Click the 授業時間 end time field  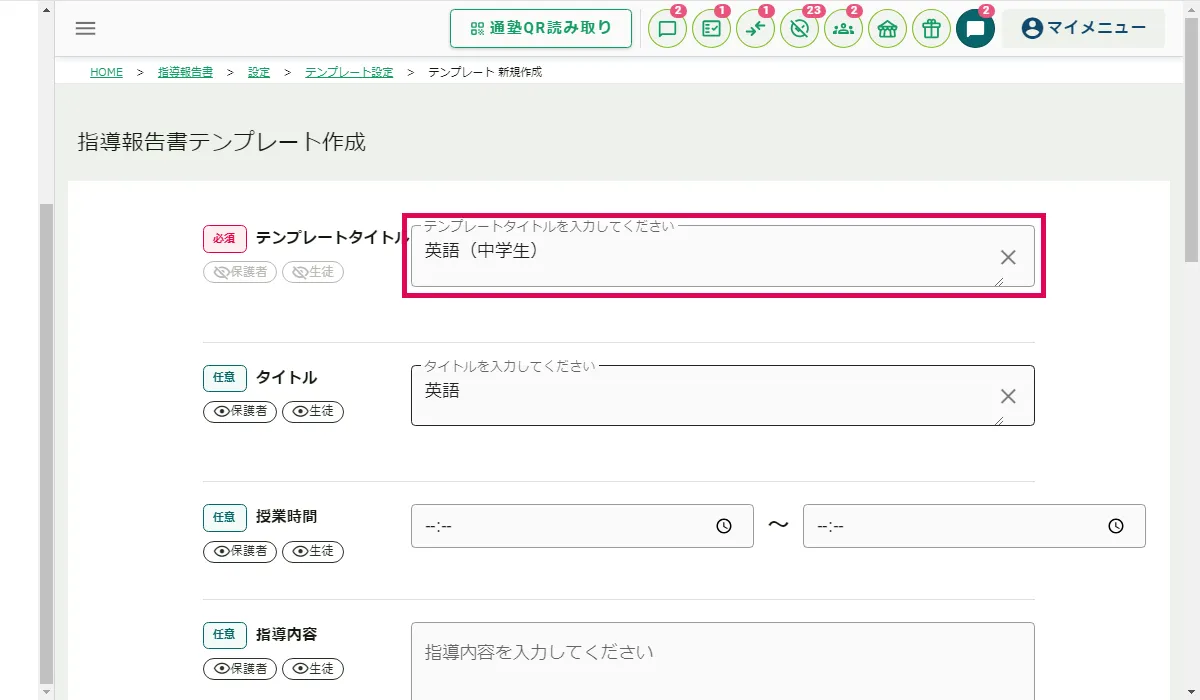click(974, 526)
